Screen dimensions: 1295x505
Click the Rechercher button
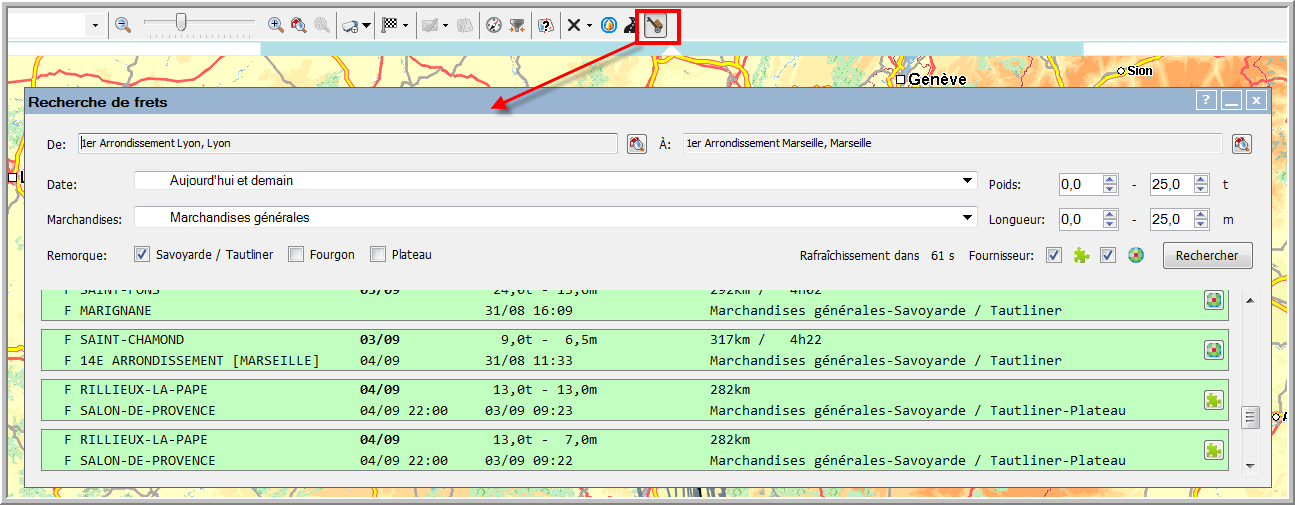click(x=1207, y=256)
